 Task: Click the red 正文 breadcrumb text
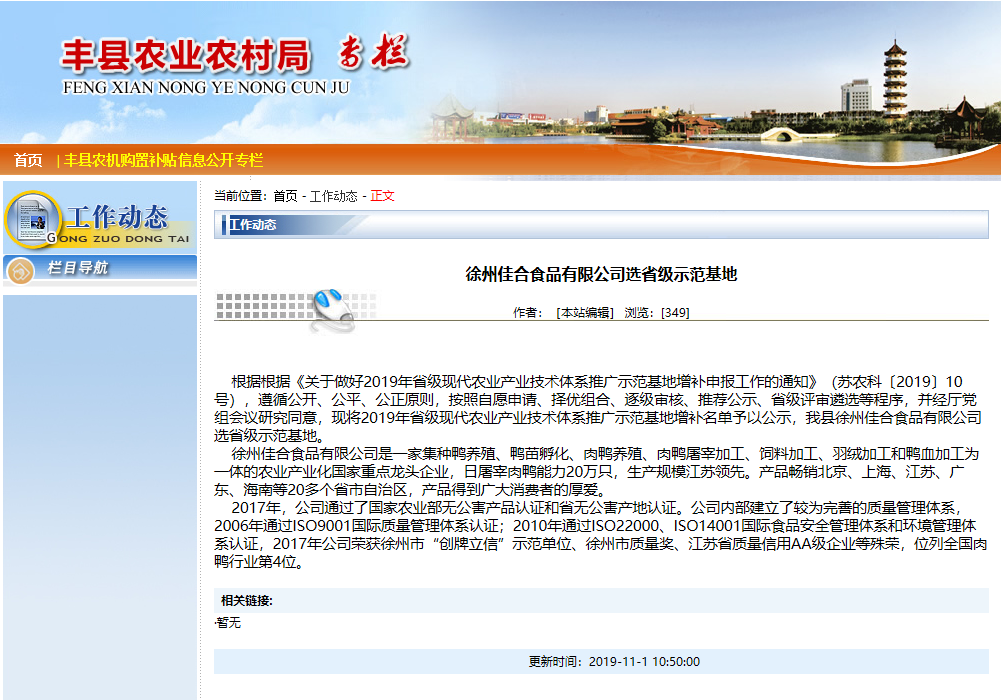tap(382, 196)
